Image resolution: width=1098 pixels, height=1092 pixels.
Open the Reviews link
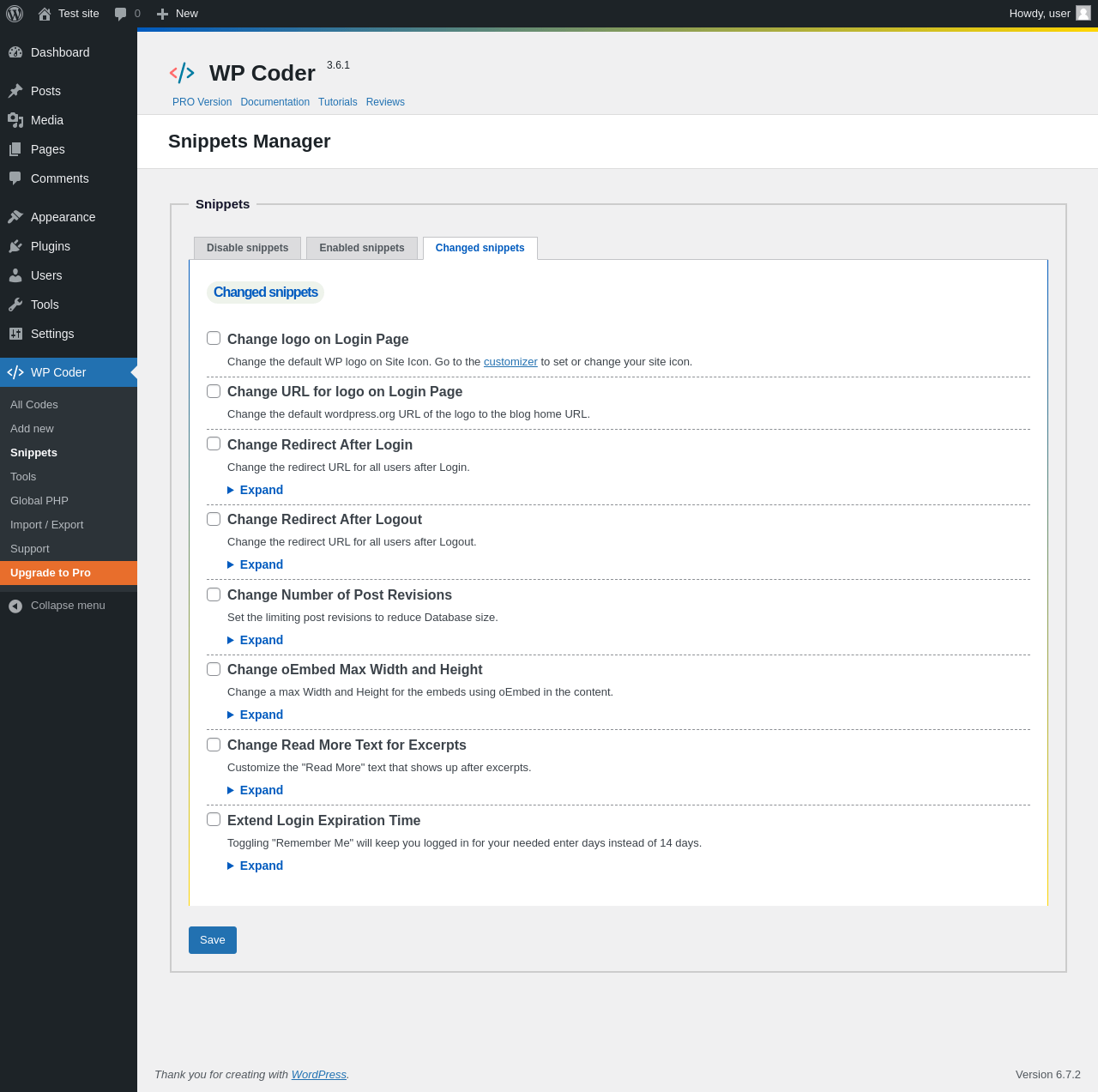tap(385, 102)
